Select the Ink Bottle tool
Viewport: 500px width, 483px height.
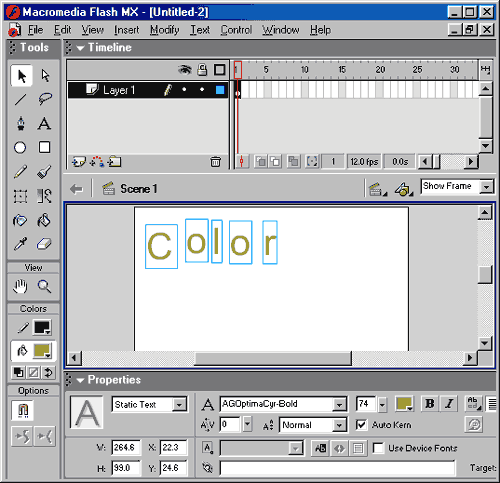click(x=20, y=220)
